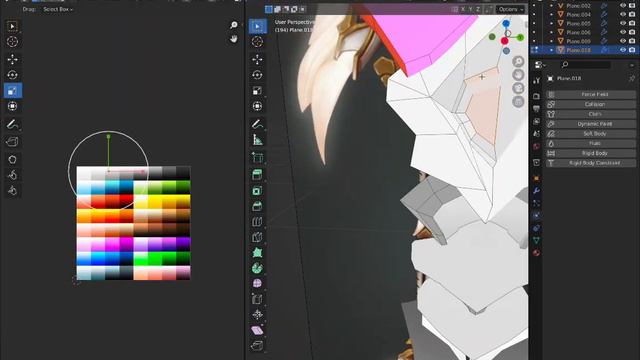Viewport: 640px width, 360px height.
Task: Open the Modifiers wrench properties tab
Action: 536,191
